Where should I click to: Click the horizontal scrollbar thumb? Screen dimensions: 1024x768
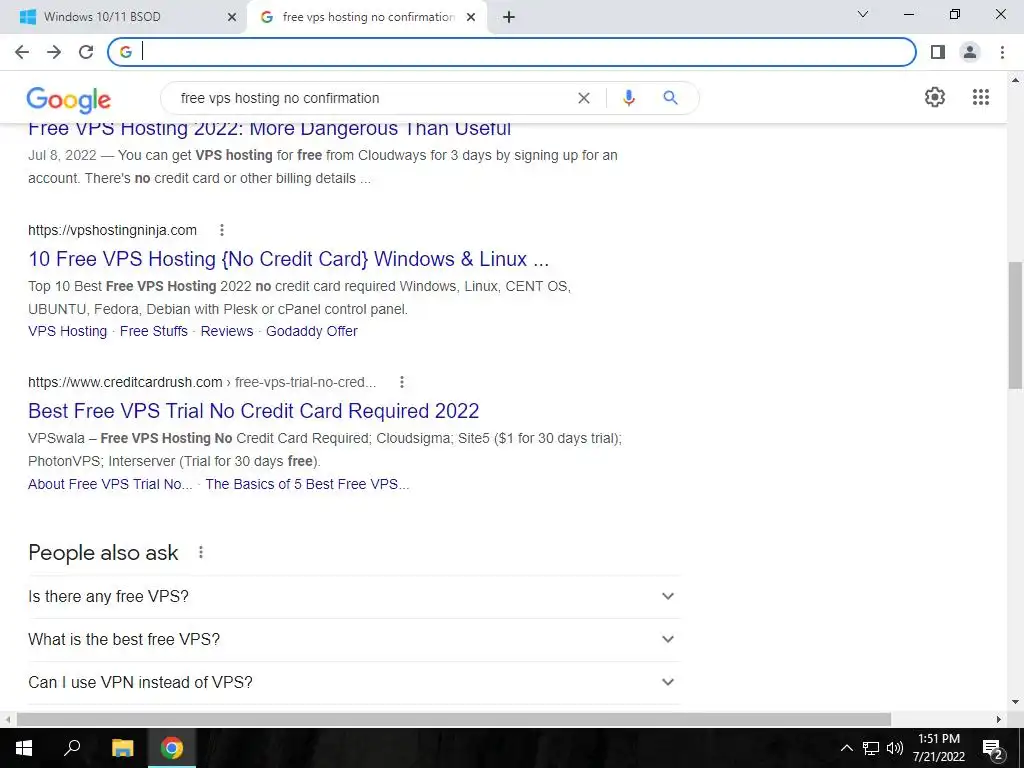[454, 719]
